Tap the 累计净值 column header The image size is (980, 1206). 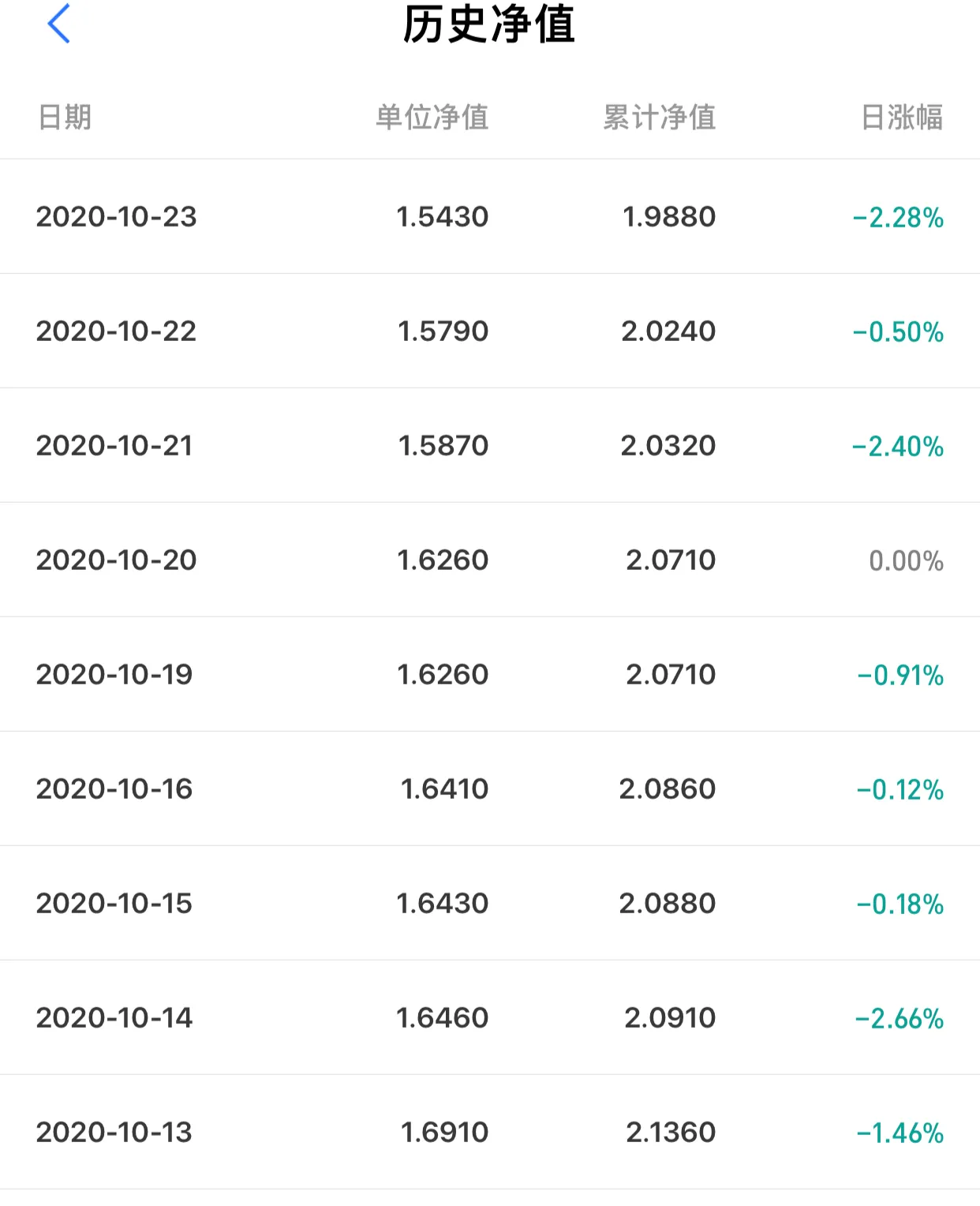[660, 118]
